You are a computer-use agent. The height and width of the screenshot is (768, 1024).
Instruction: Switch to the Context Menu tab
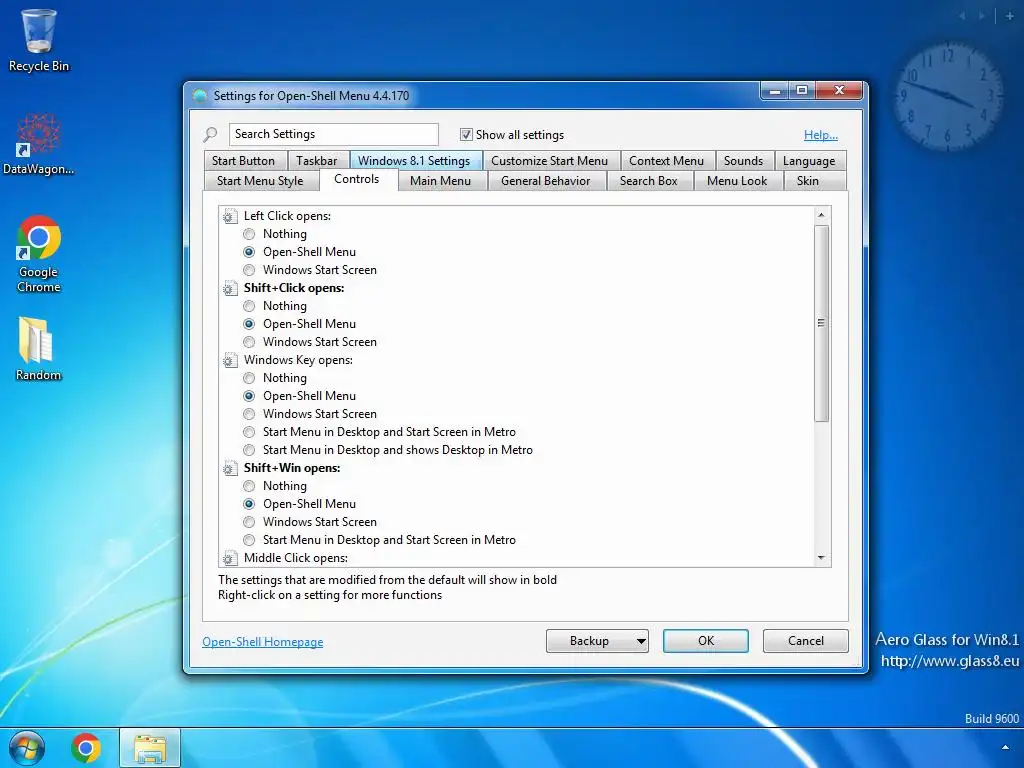click(667, 161)
